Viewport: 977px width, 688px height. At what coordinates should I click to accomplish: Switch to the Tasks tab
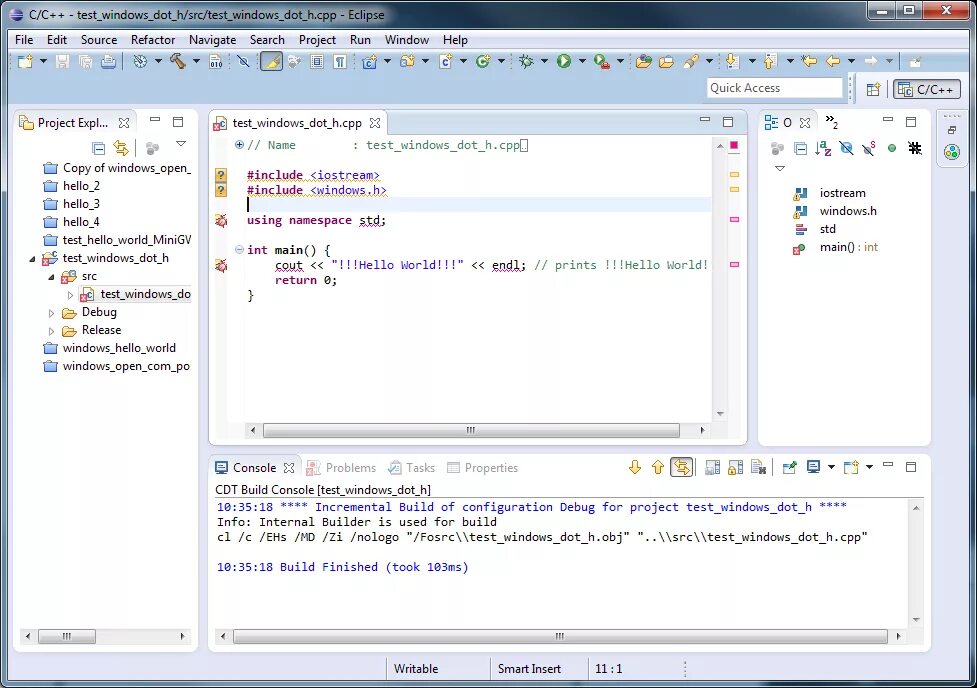coord(412,467)
